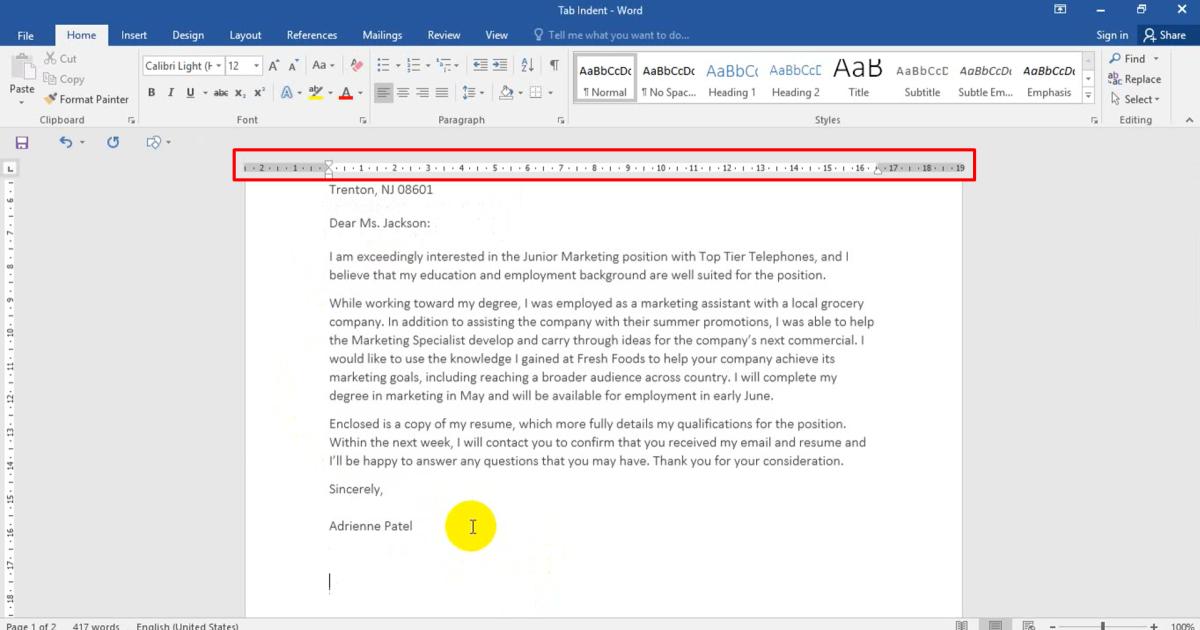Apply Text Effects glowing A
Image resolution: width=1200 pixels, height=630 pixels.
286,93
